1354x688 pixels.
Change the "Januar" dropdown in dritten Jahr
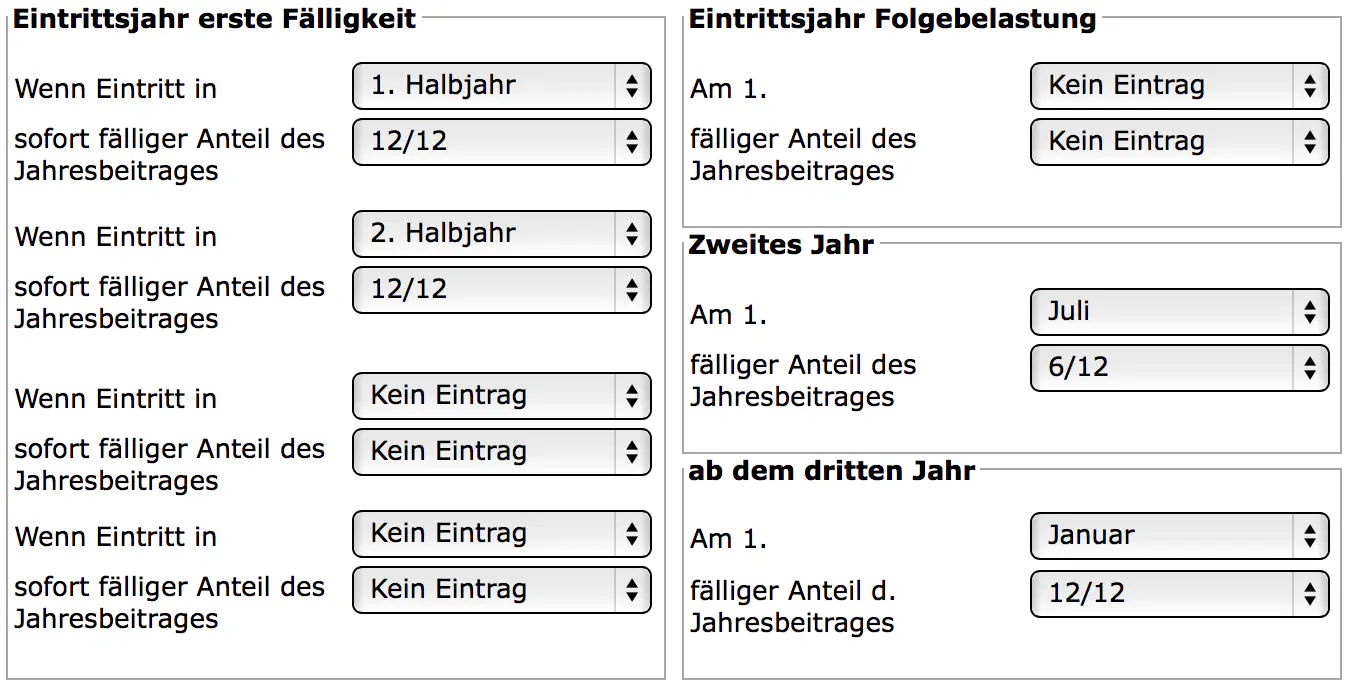1178,536
